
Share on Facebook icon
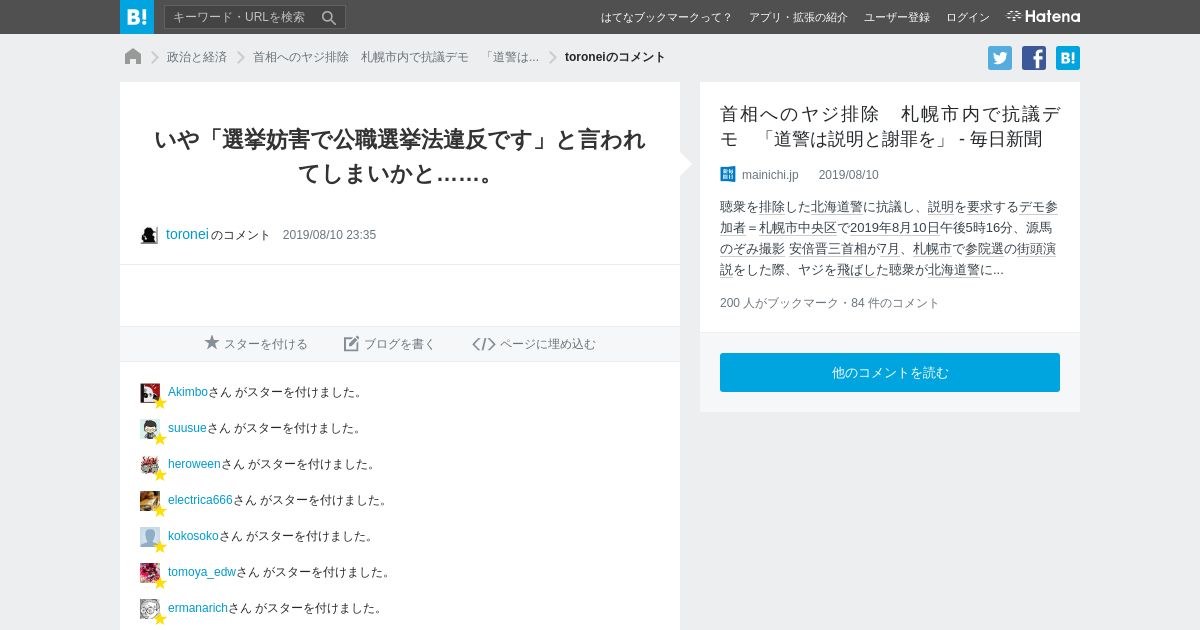(x=1034, y=58)
